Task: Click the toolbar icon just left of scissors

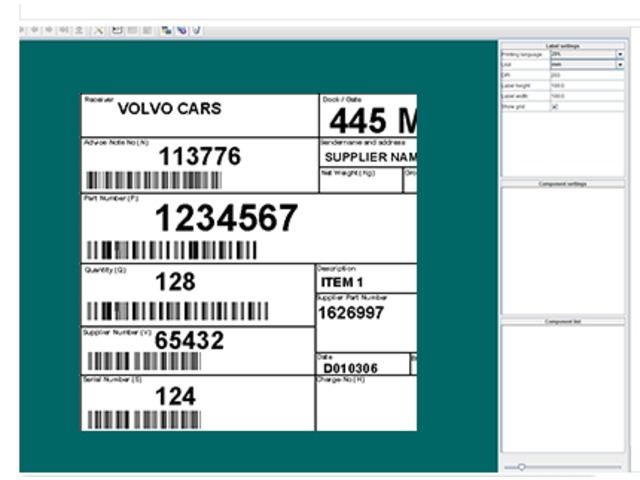Action: click(80, 31)
